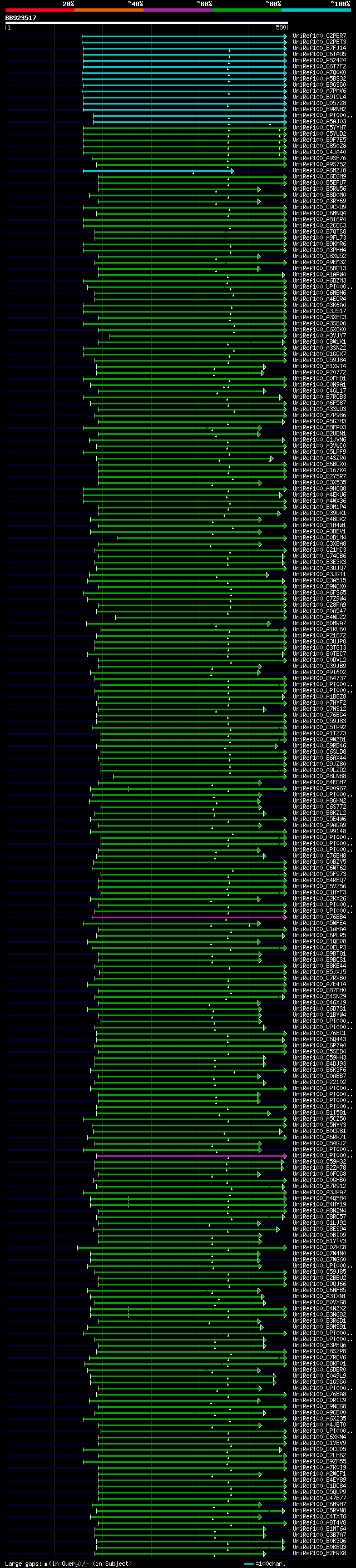The height and width of the screenshot is (1568, 356).
Task: Select the UniRef100_Q59HH3 label
Action: coord(319,1057)
